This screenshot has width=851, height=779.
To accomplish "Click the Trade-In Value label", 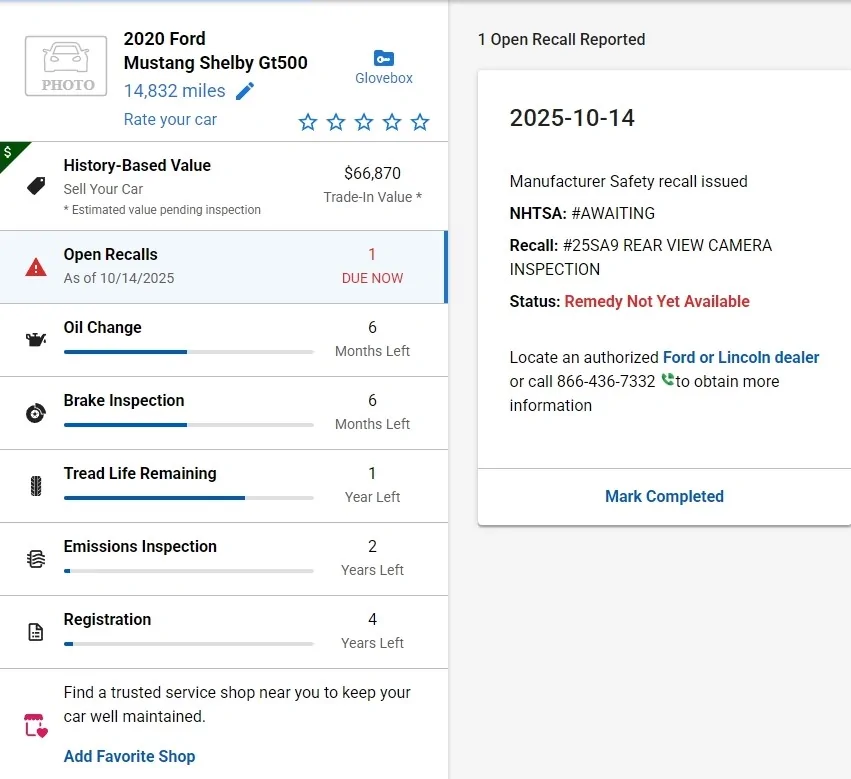I will click(x=372, y=197).
